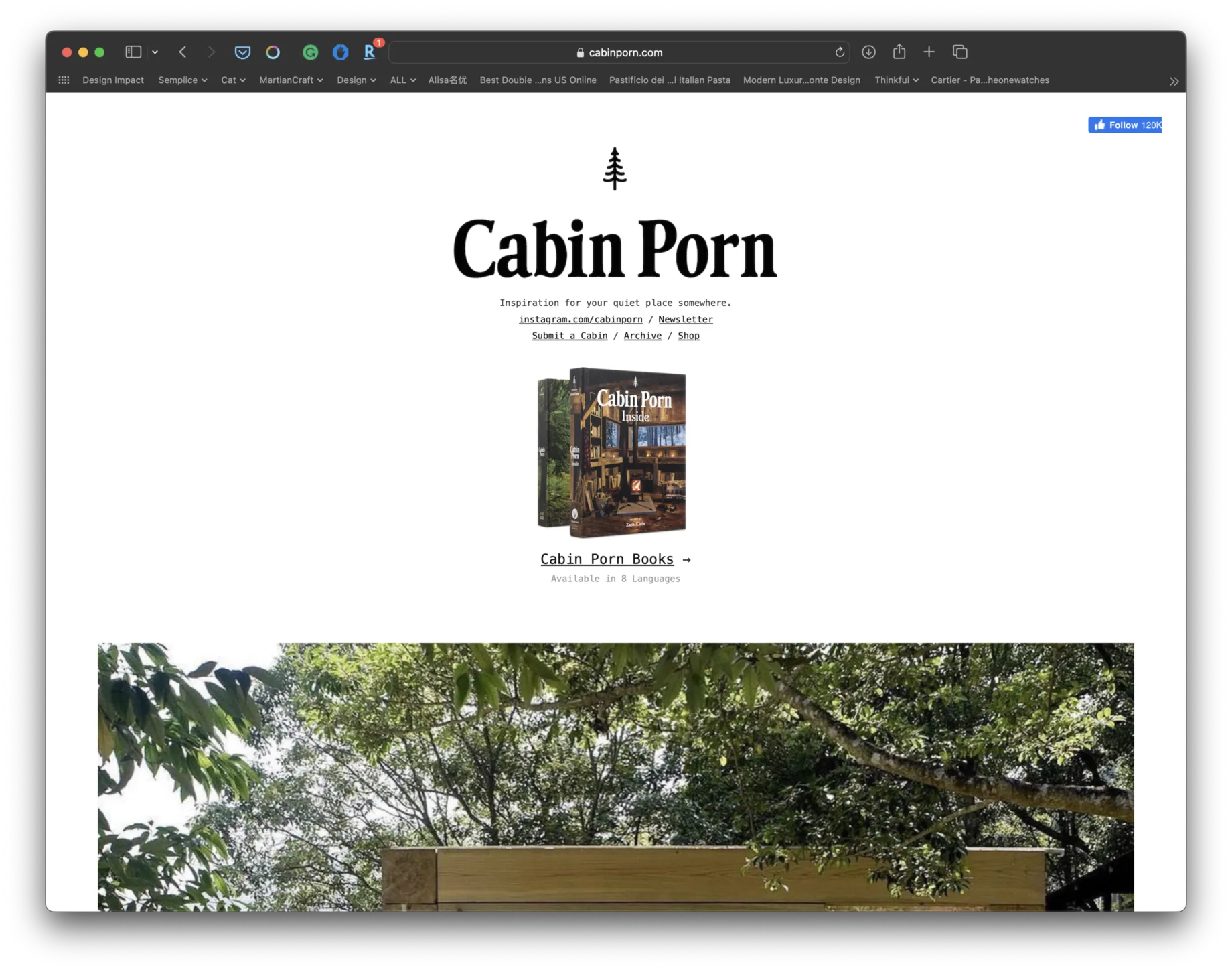Open Best Double...ns US Online bookmark
This screenshot has width=1232, height=972.
[538, 80]
